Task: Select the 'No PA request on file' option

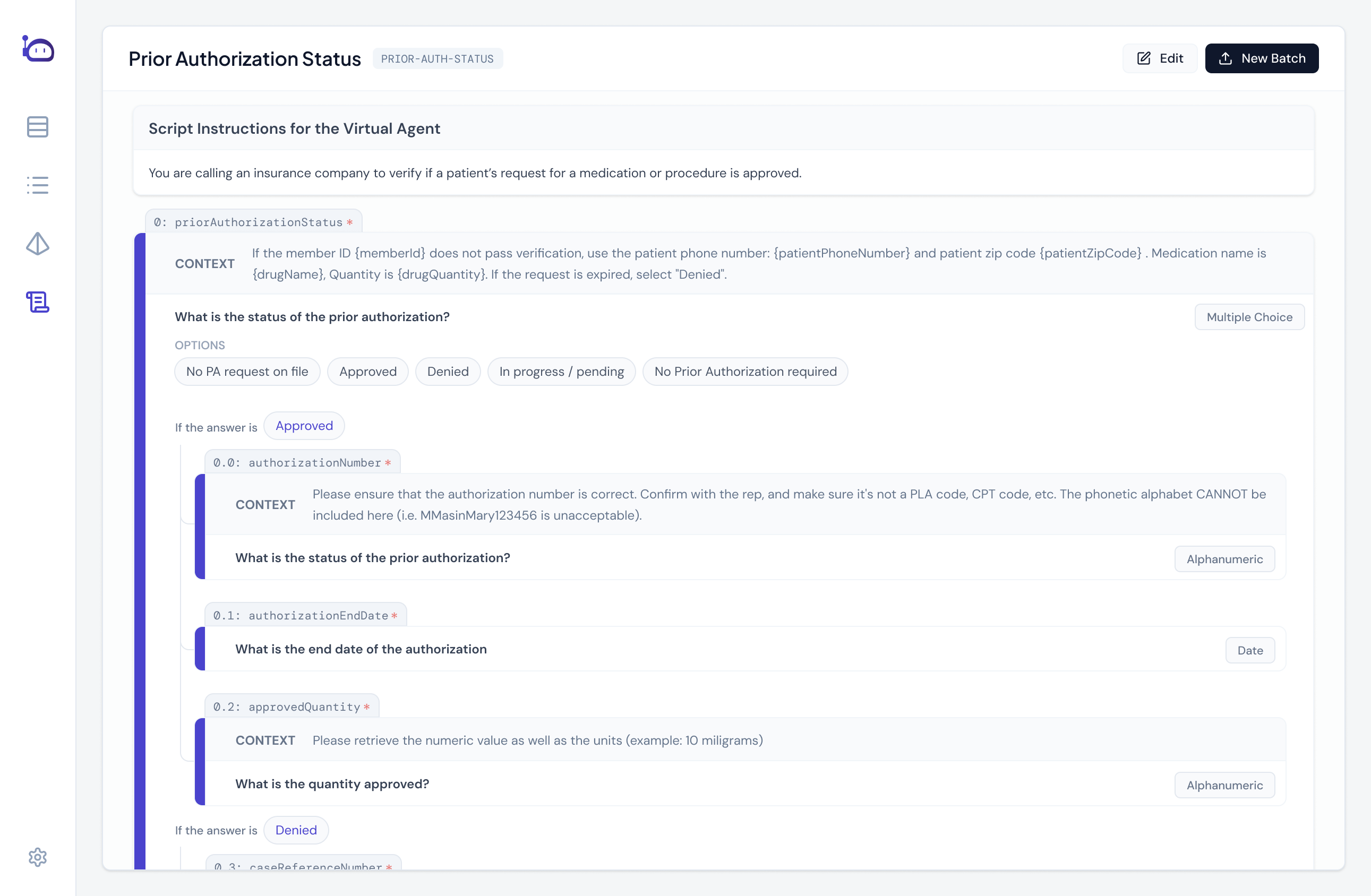Action: [x=247, y=372]
